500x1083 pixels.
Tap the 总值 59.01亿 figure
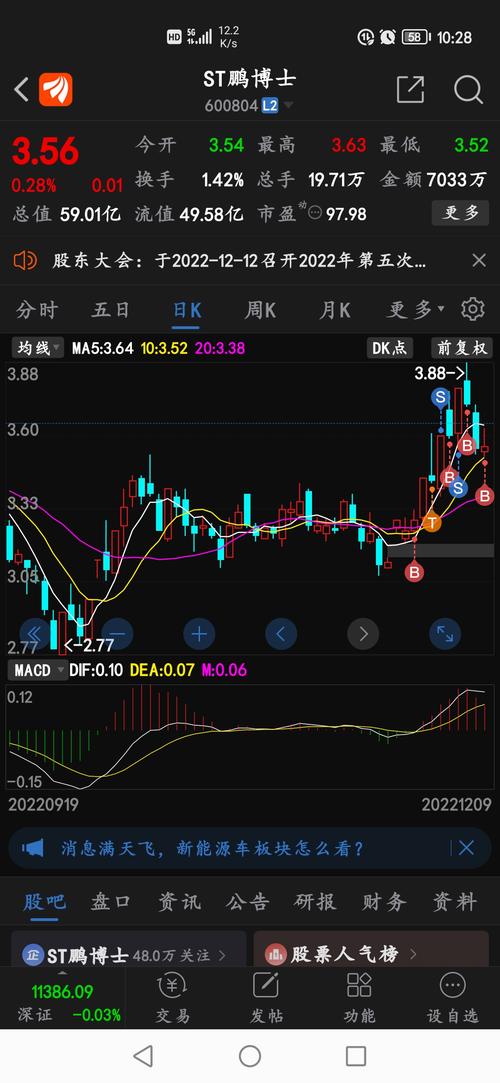point(66,213)
